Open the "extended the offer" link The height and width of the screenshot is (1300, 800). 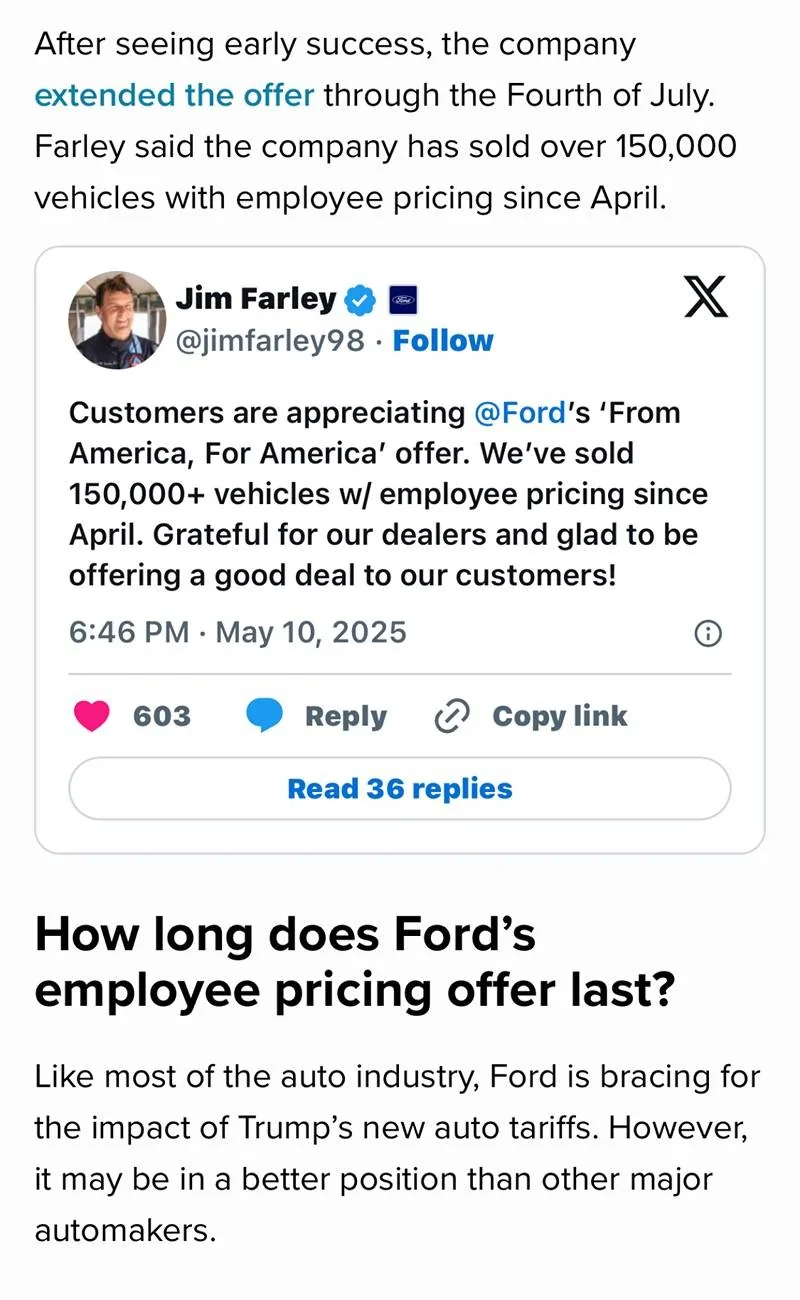coord(174,96)
